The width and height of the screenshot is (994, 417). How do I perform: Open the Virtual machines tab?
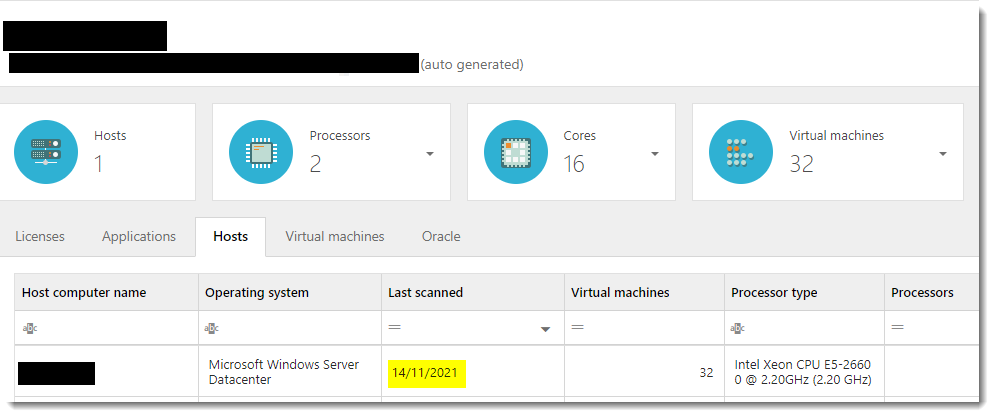(x=335, y=236)
